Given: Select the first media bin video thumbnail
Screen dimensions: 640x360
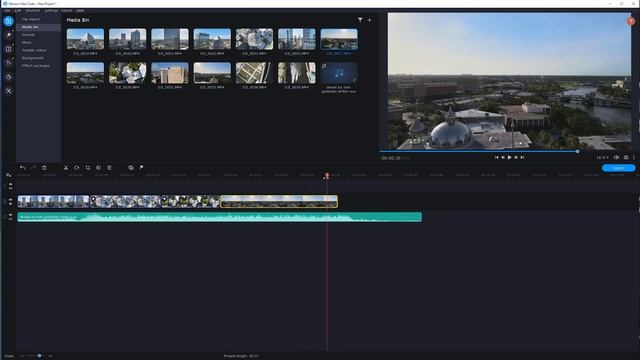Looking at the screenshot, I should pos(85,39).
